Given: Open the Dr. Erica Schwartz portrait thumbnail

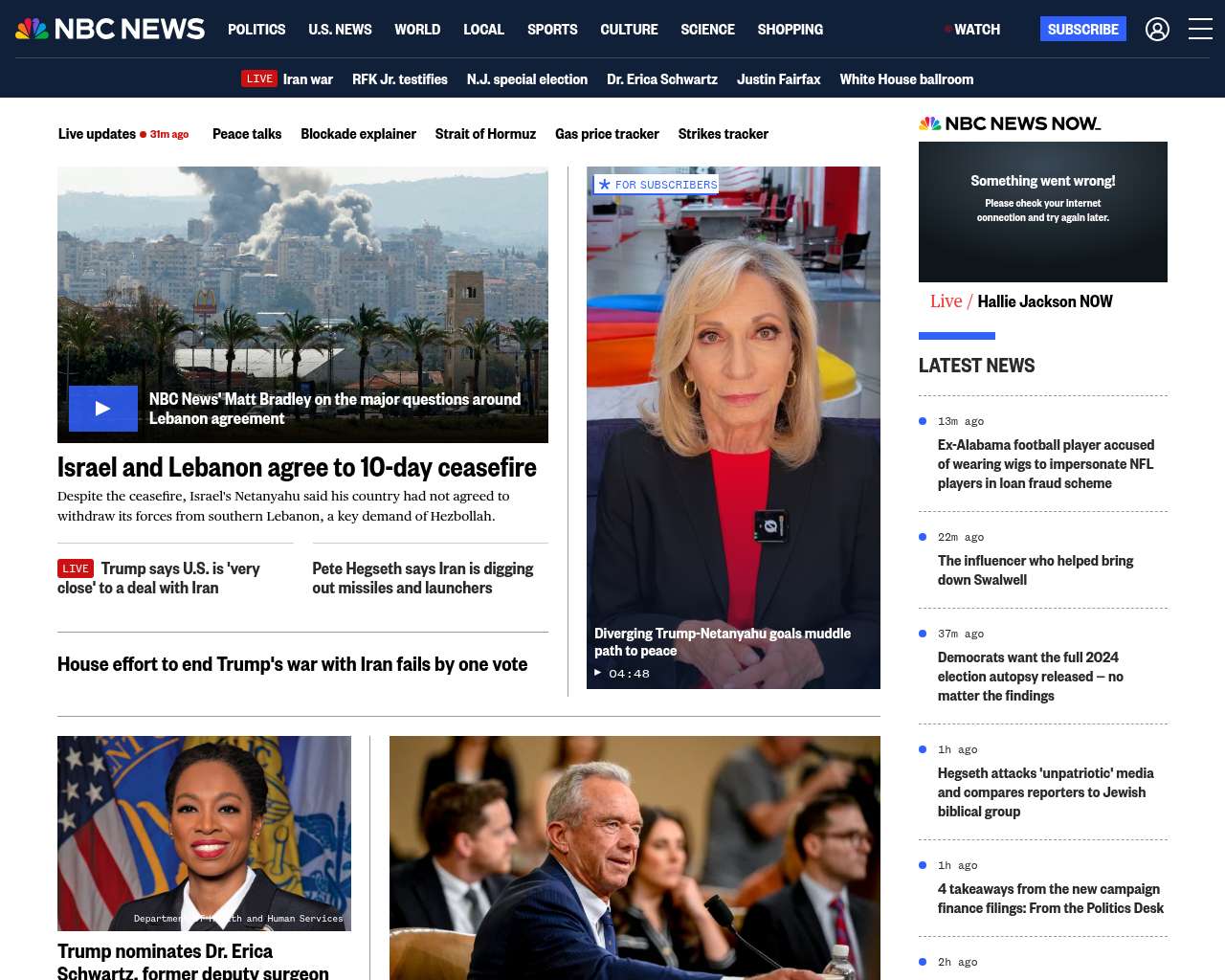Looking at the screenshot, I should (204, 834).
